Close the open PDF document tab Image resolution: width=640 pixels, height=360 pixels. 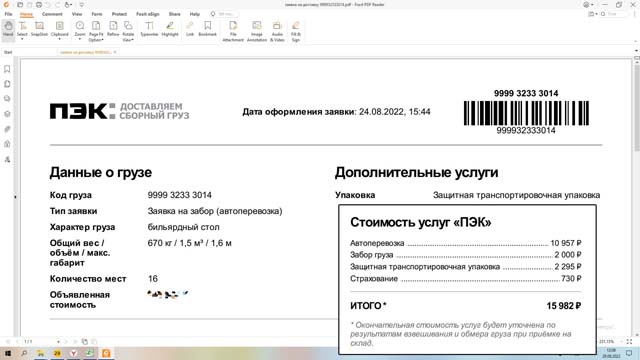coord(115,52)
